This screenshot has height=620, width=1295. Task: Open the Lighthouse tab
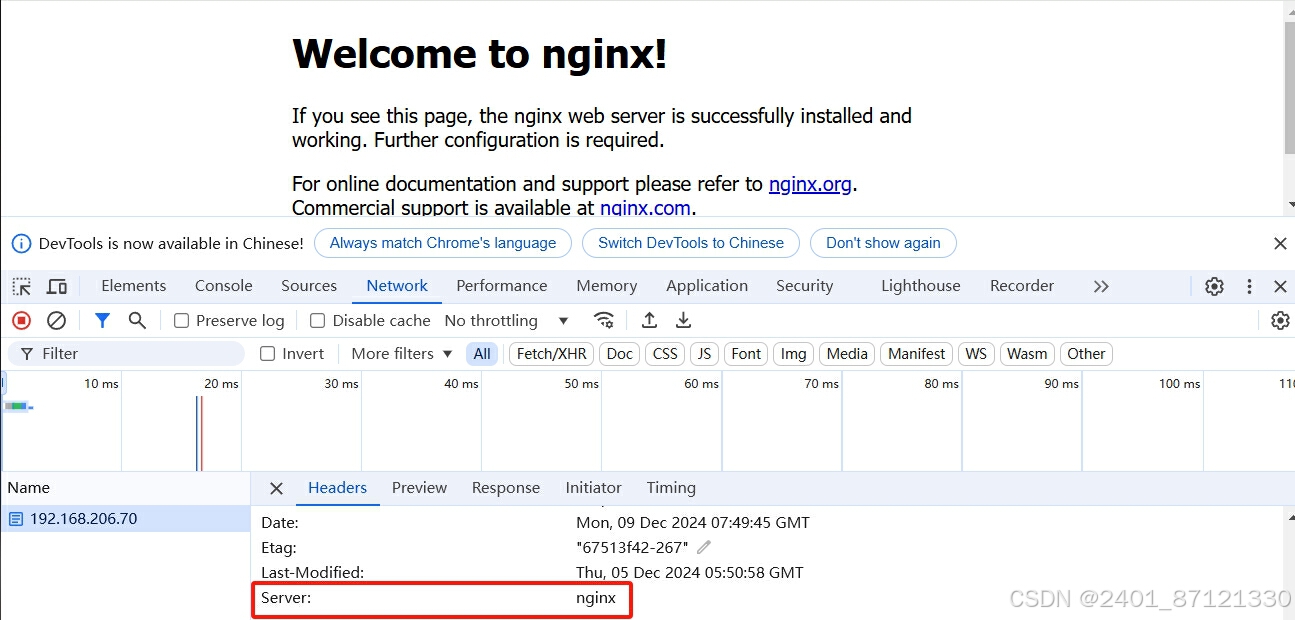tap(920, 286)
